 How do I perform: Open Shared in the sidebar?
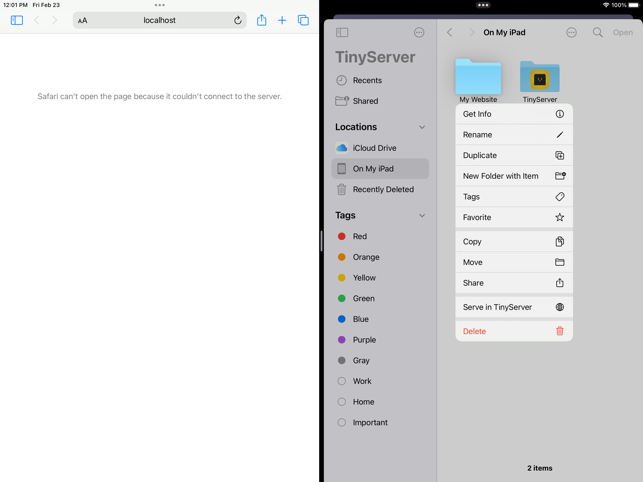point(380,101)
